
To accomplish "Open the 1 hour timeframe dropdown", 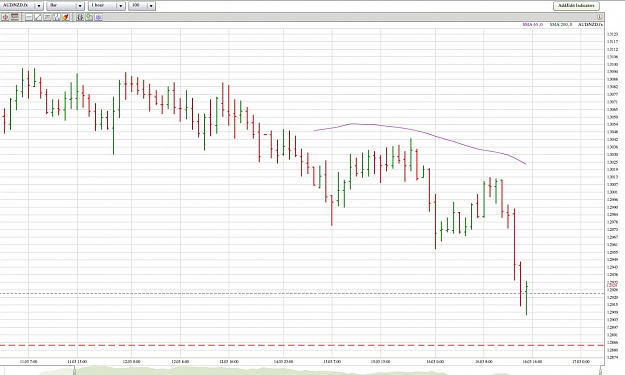I will [107, 6].
